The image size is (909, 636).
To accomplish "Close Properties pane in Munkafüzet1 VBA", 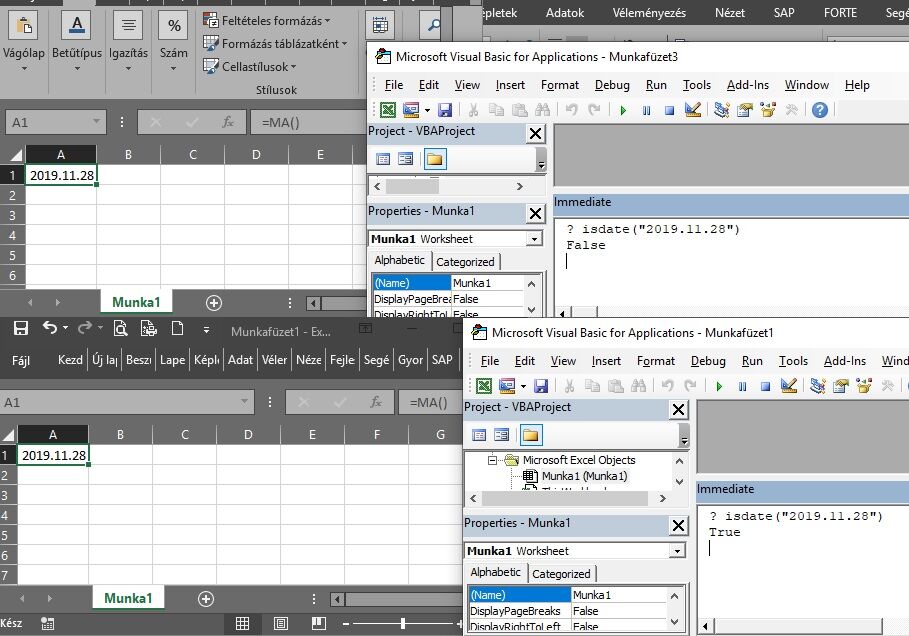I will tap(678, 526).
